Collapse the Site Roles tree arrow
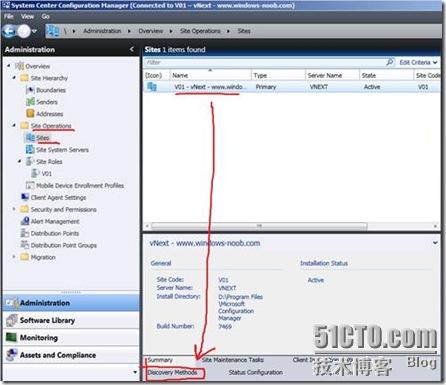446x385 pixels. pyautogui.click(x=19, y=161)
